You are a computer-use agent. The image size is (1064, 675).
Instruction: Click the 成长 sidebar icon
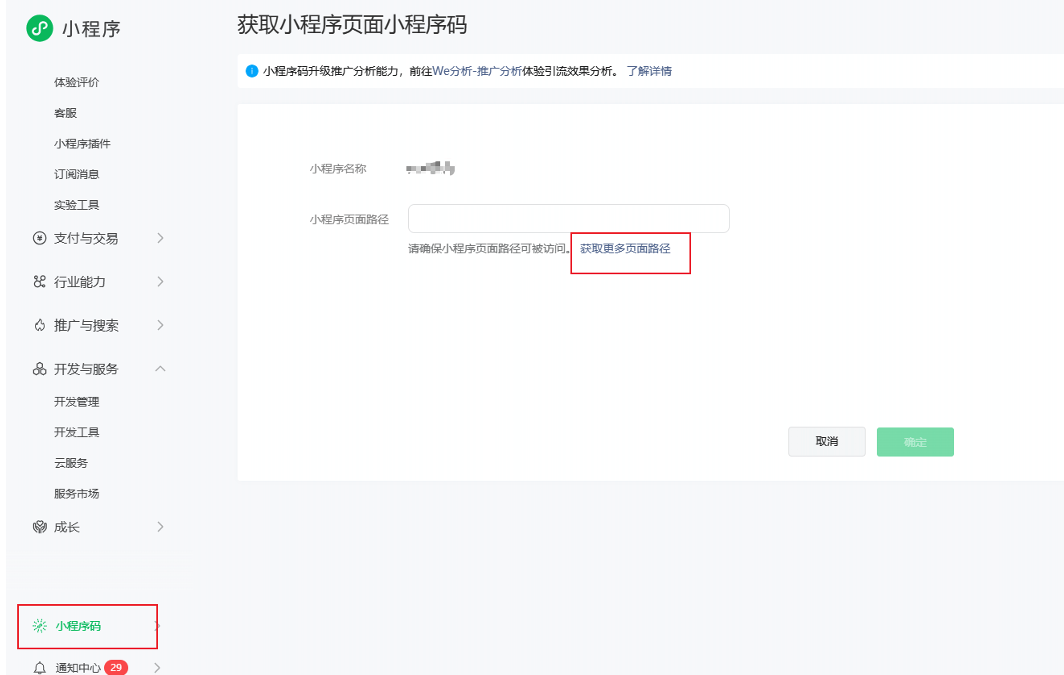coord(40,527)
